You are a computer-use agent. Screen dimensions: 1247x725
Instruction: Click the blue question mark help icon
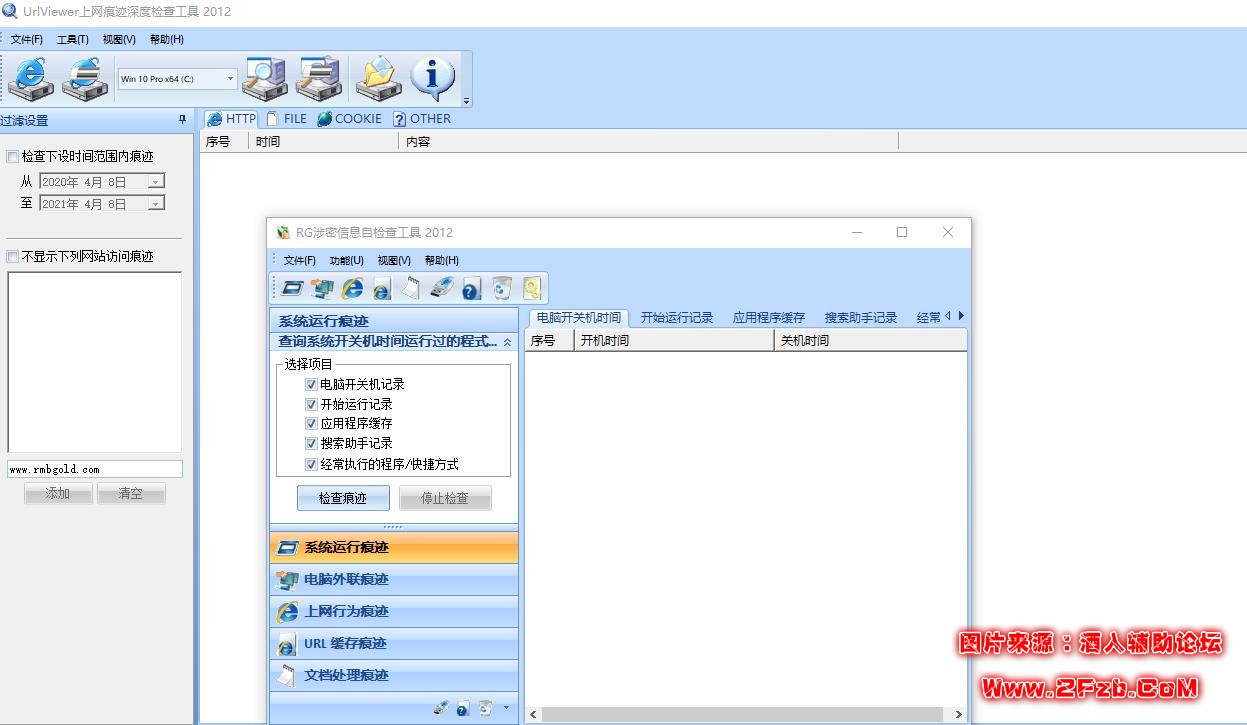(x=471, y=289)
